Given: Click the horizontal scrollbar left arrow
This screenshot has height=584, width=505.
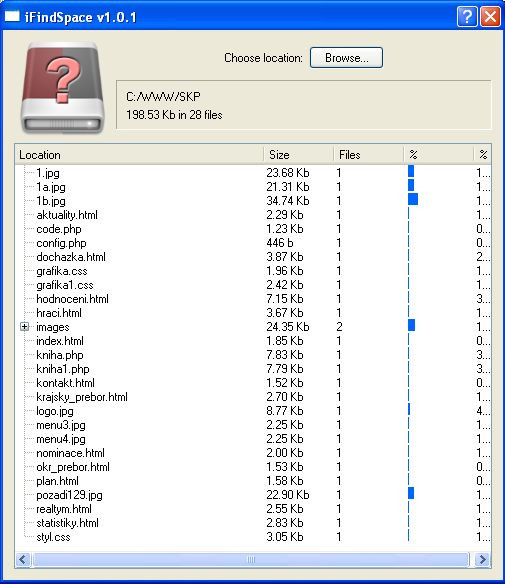Looking at the screenshot, I should (23, 559).
